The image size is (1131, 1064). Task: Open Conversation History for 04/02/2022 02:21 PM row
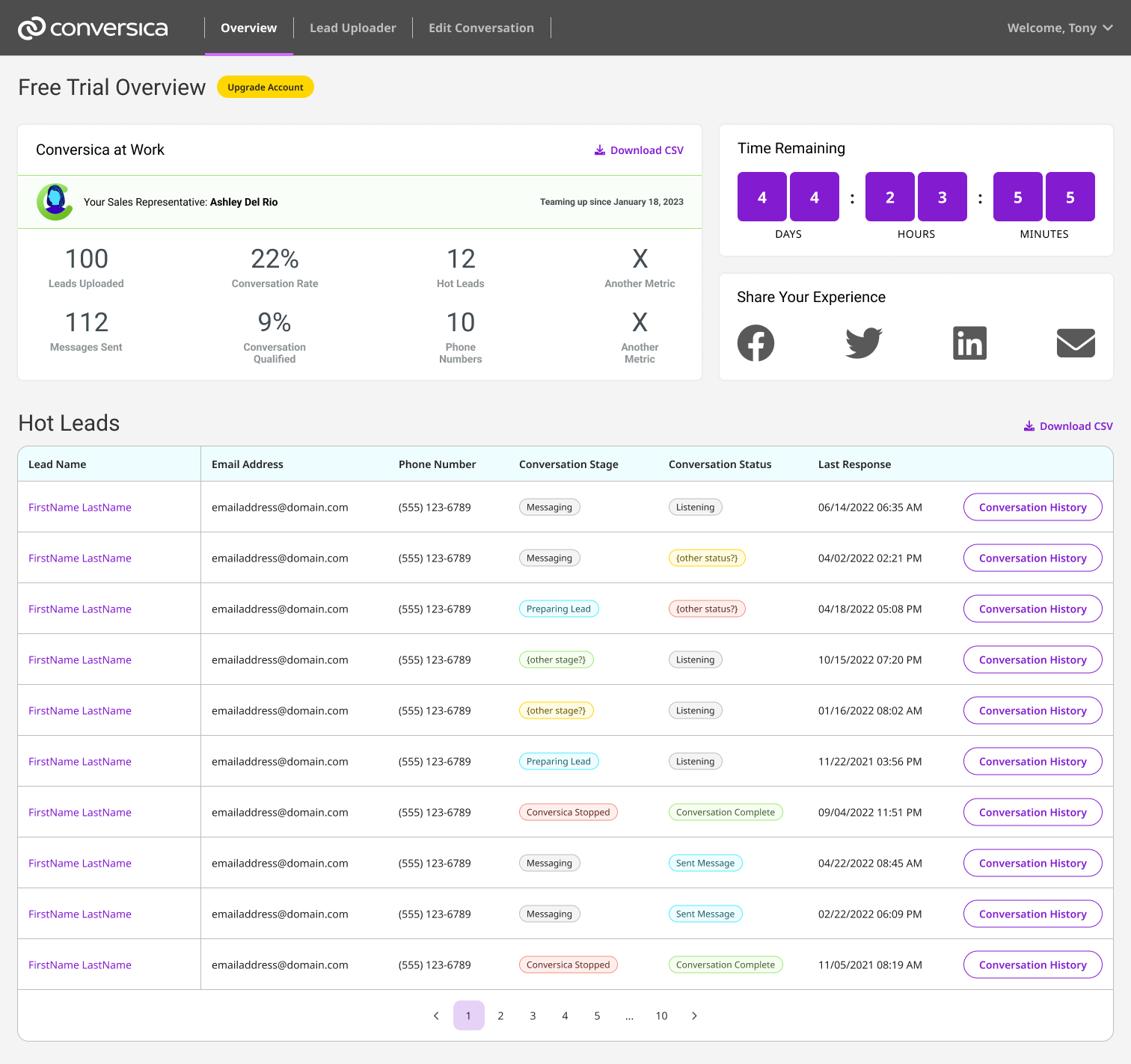tap(1032, 558)
